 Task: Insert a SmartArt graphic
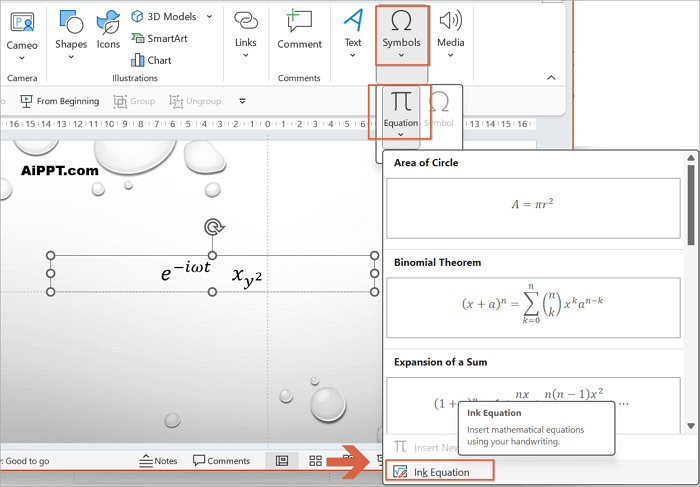[x=164, y=38]
